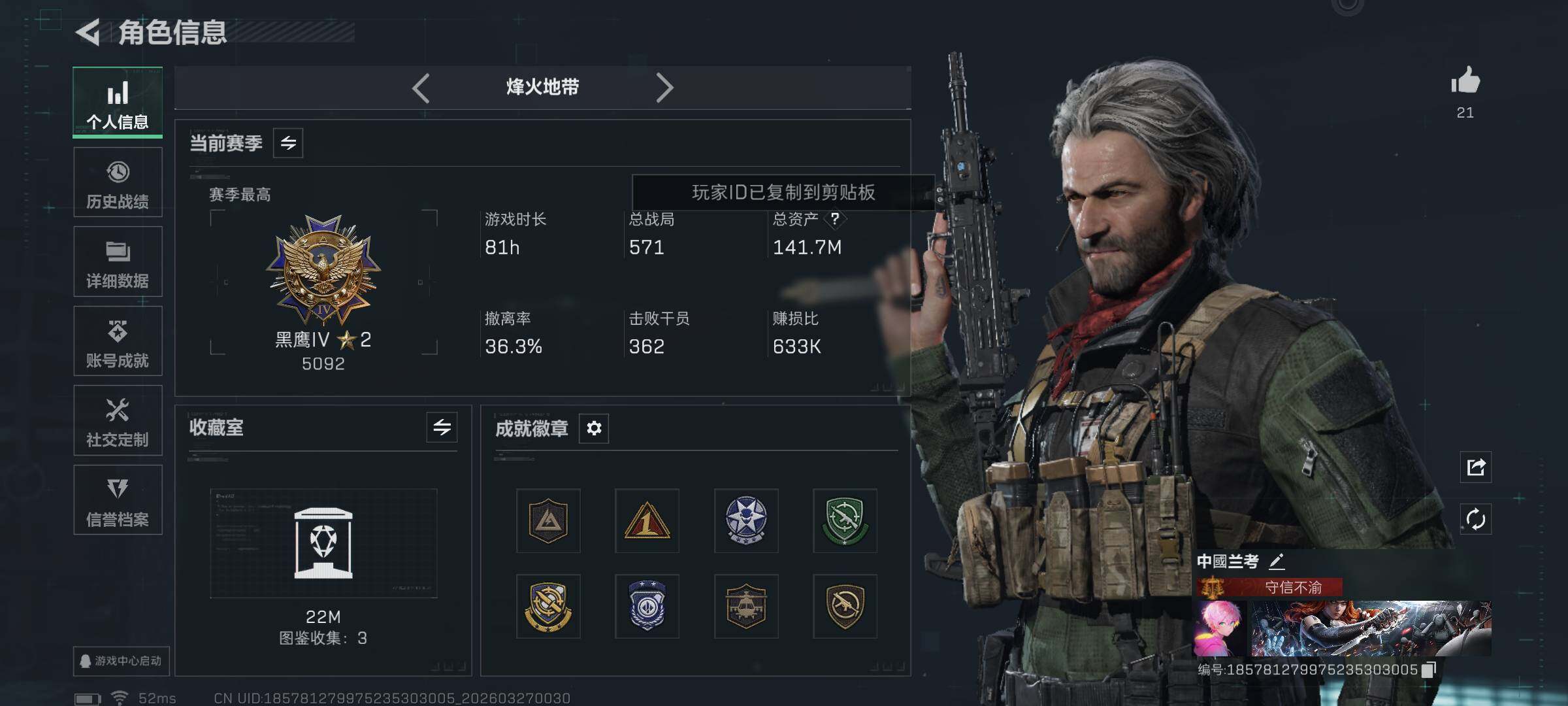
Task: Select the red triangle number 1 badge
Action: (647, 520)
